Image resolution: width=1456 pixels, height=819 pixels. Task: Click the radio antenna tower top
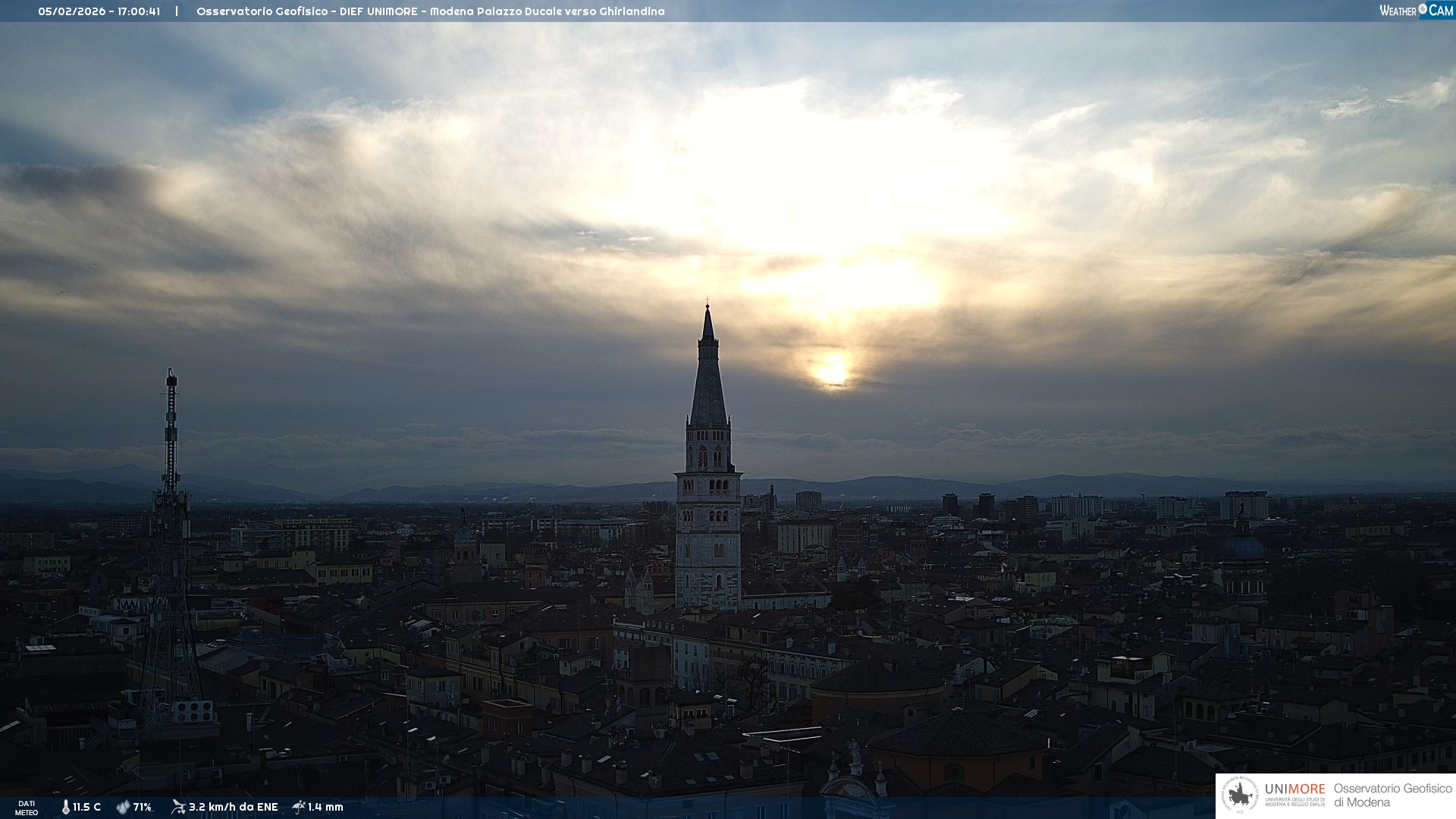171,379
